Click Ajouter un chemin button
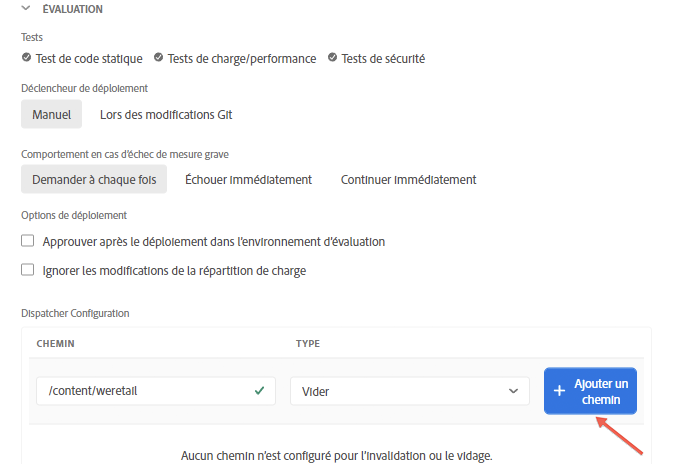Viewport: 676px width, 464px height. click(590, 391)
